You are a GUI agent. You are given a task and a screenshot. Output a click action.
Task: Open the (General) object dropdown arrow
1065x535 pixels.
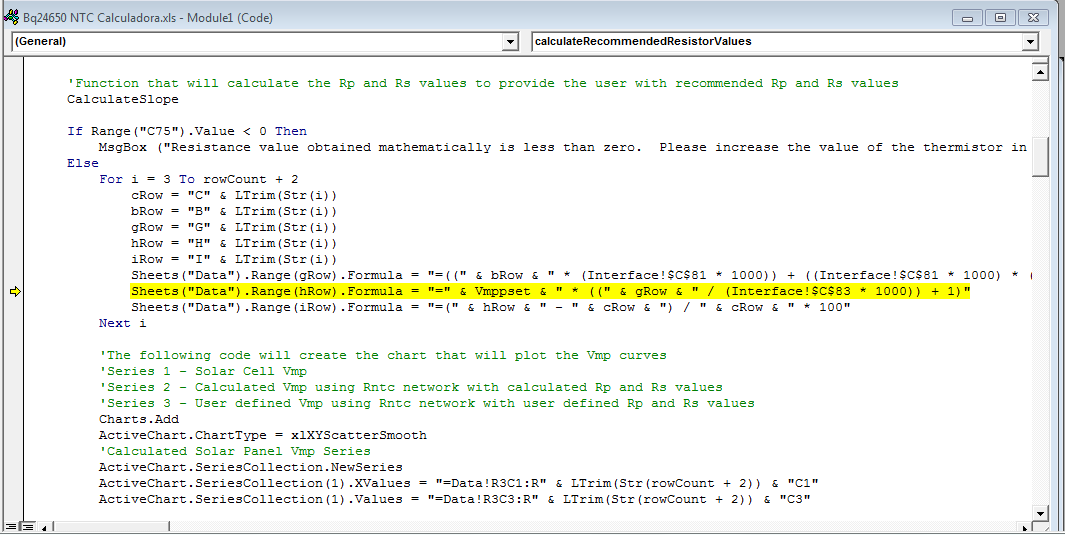(x=511, y=42)
